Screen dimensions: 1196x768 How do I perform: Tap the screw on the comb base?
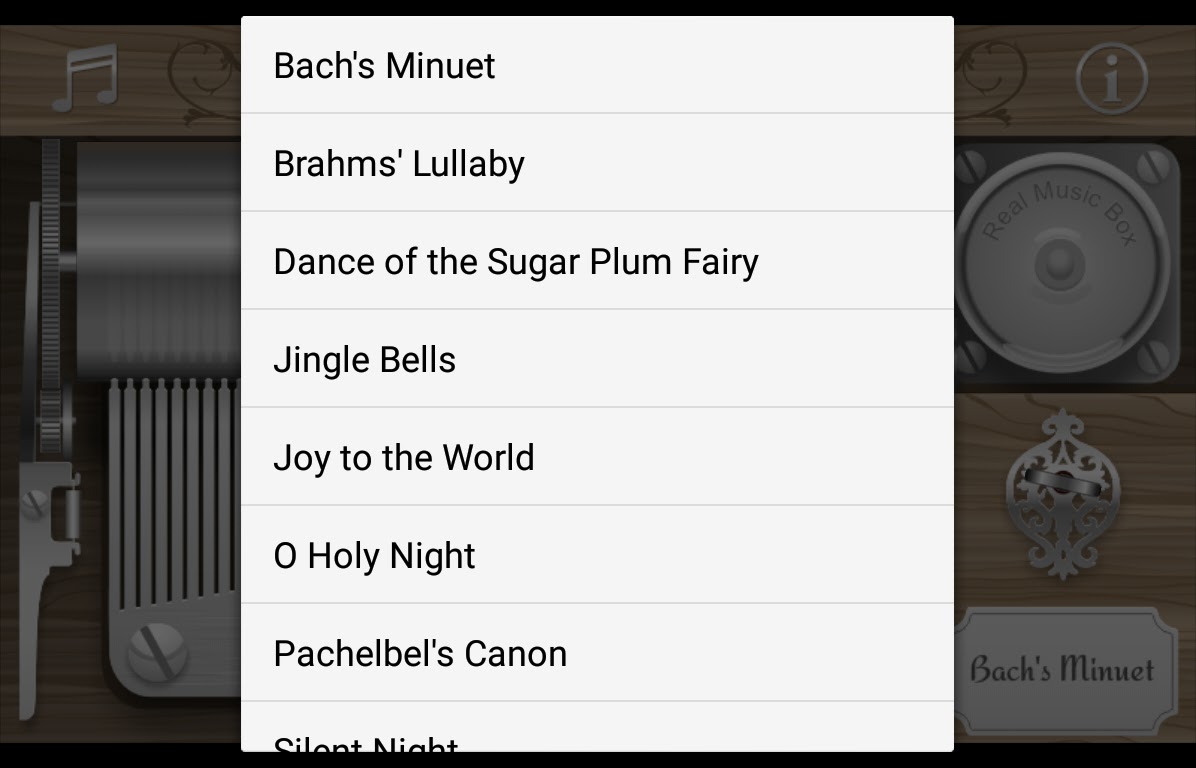click(x=157, y=650)
